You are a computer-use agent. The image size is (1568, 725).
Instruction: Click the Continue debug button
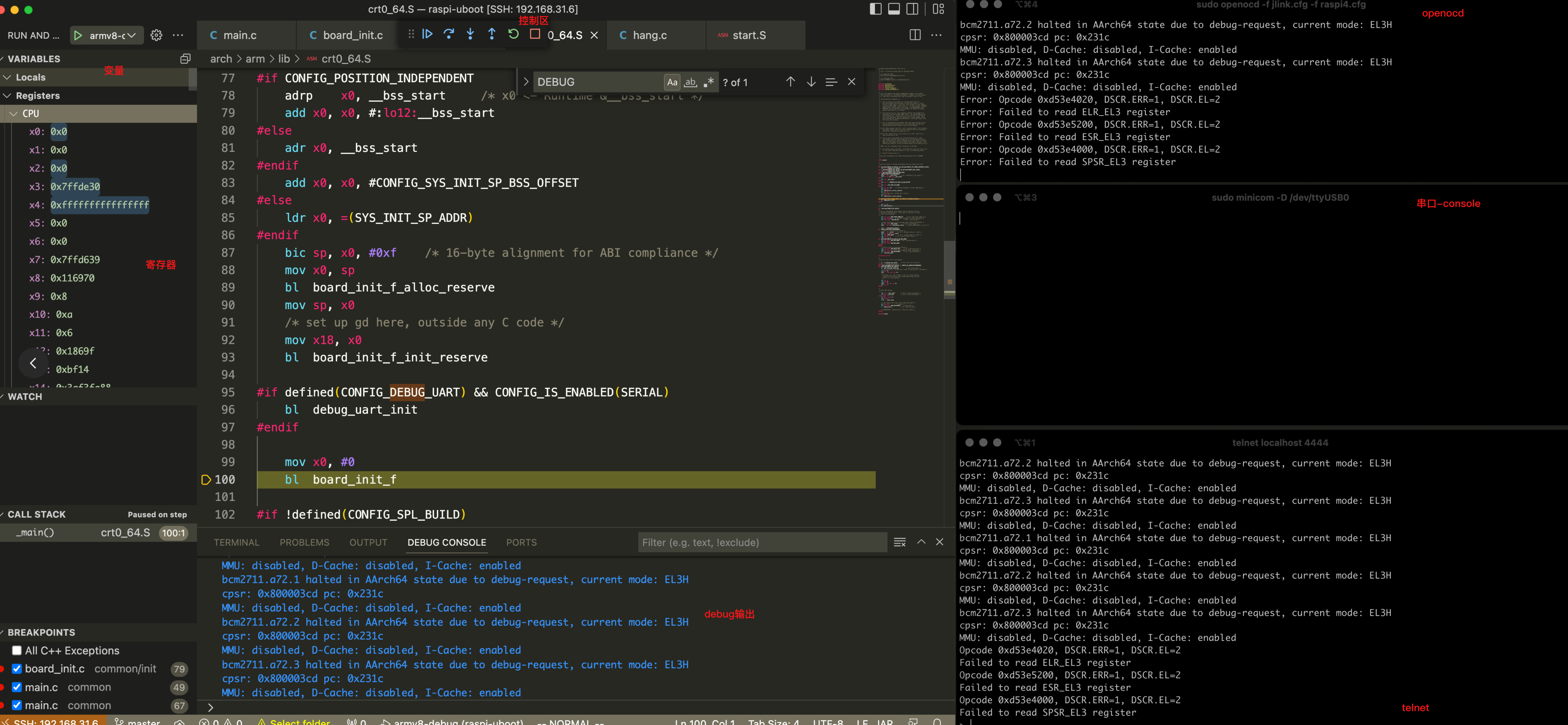[x=427, y=34]
